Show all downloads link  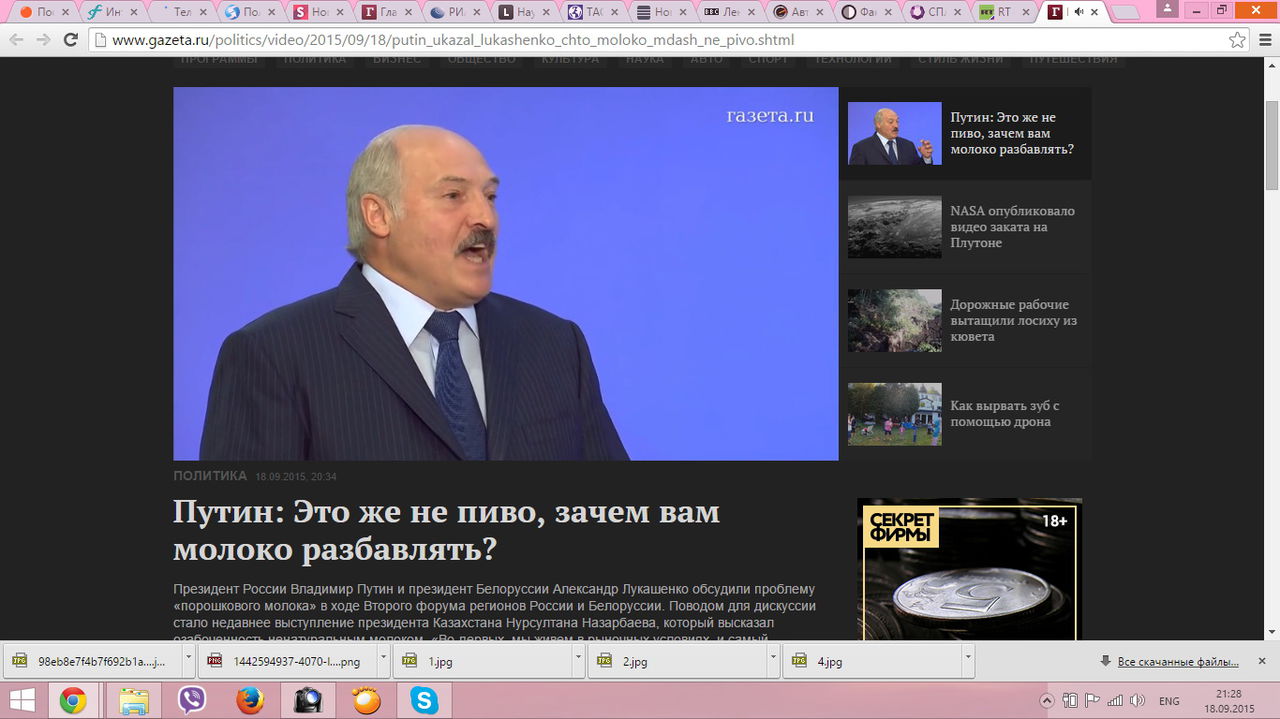click(1177, 662)
